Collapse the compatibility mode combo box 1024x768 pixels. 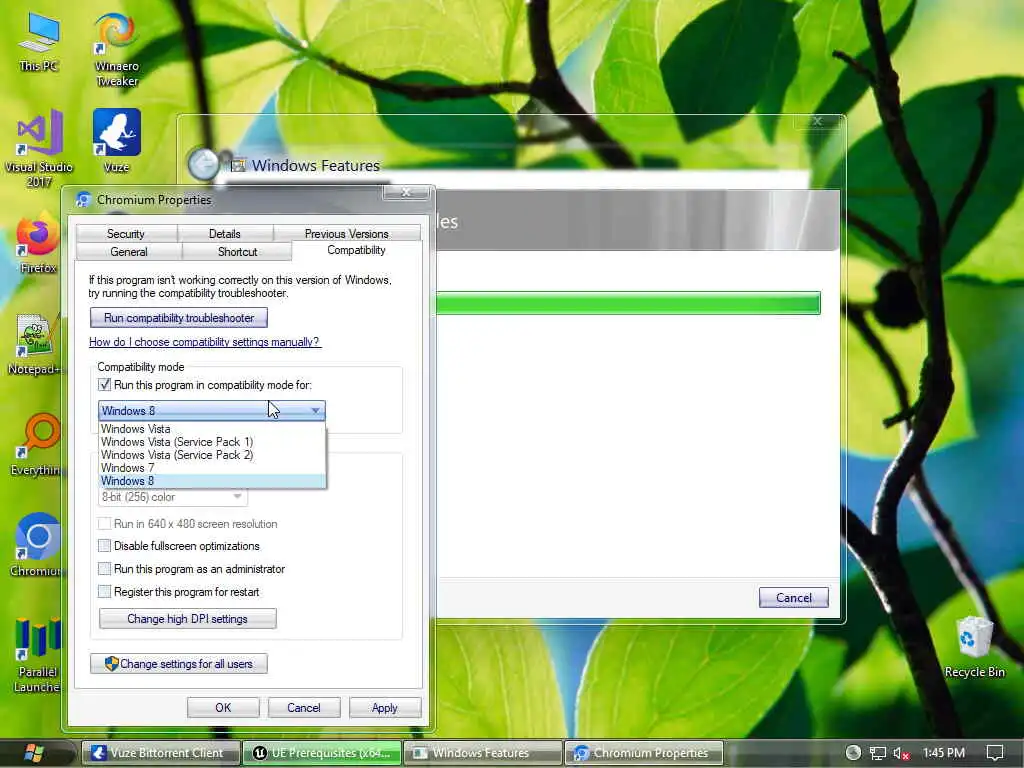212,411
